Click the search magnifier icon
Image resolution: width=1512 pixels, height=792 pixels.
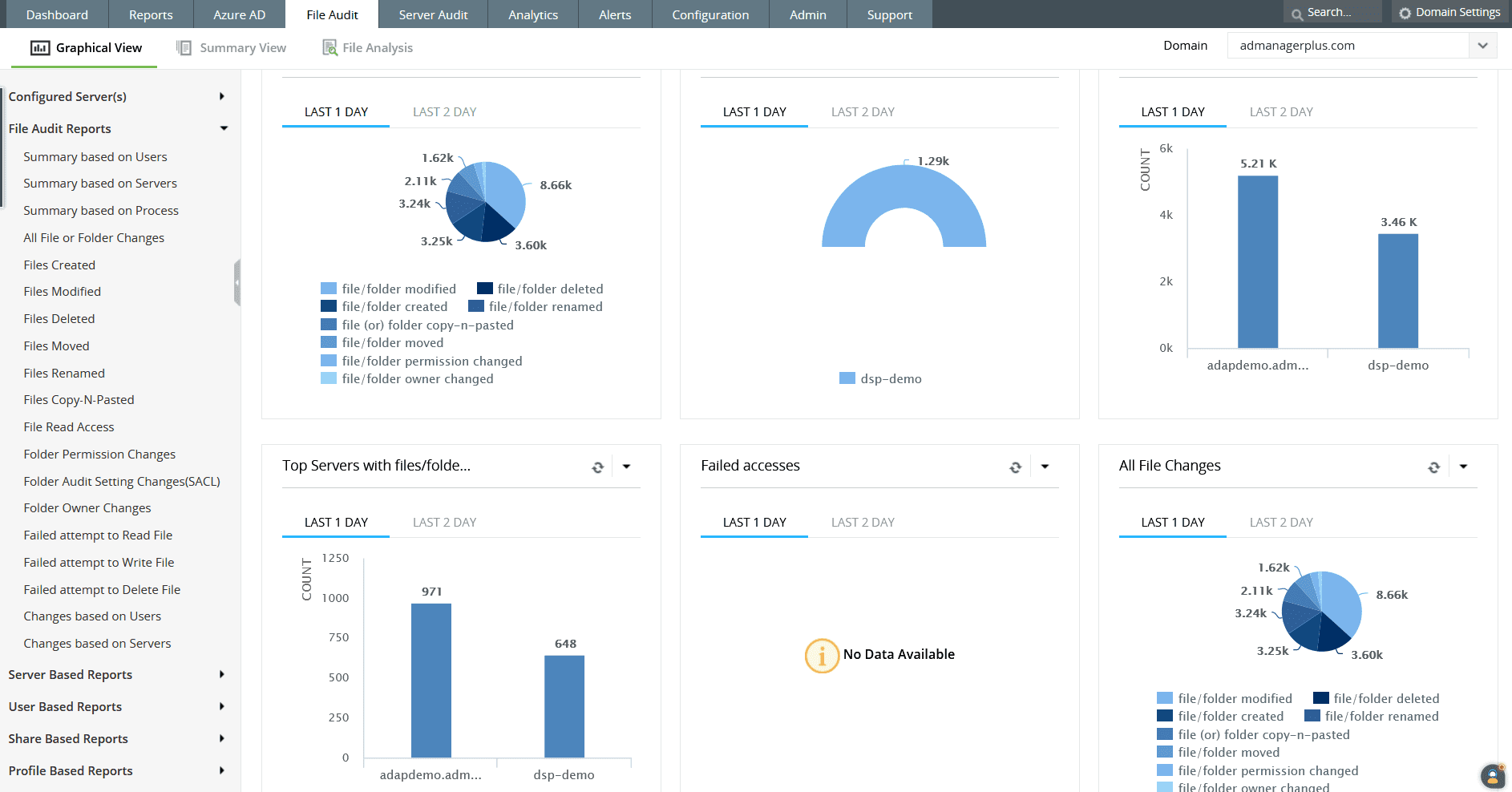[1298, 12]
